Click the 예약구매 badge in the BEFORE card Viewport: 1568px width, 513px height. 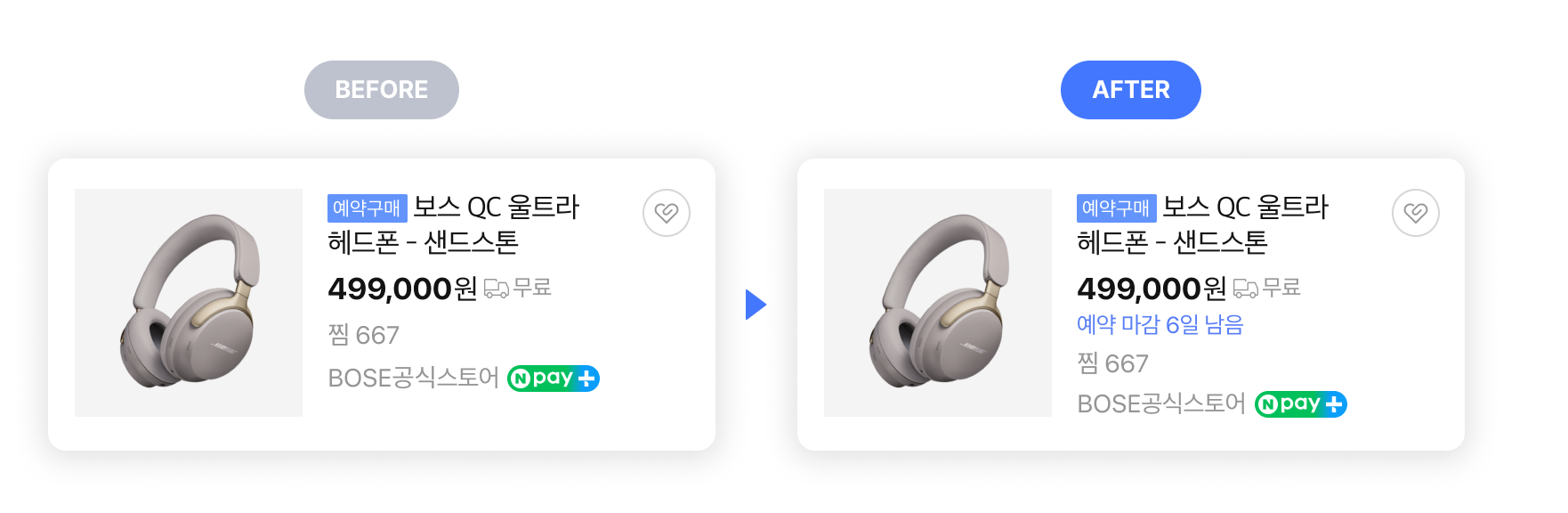368,208
